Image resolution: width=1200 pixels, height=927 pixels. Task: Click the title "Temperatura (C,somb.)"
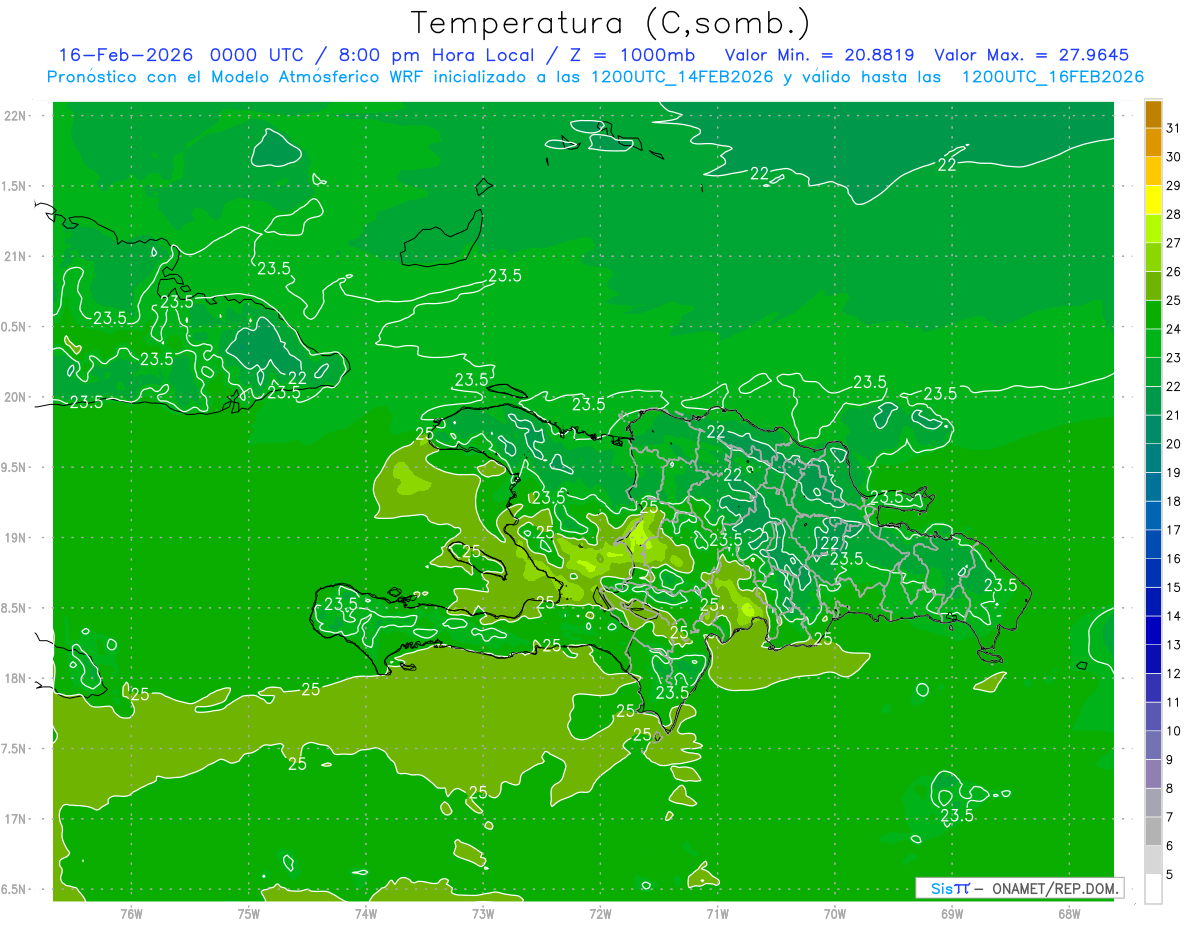tap(610, 23)
